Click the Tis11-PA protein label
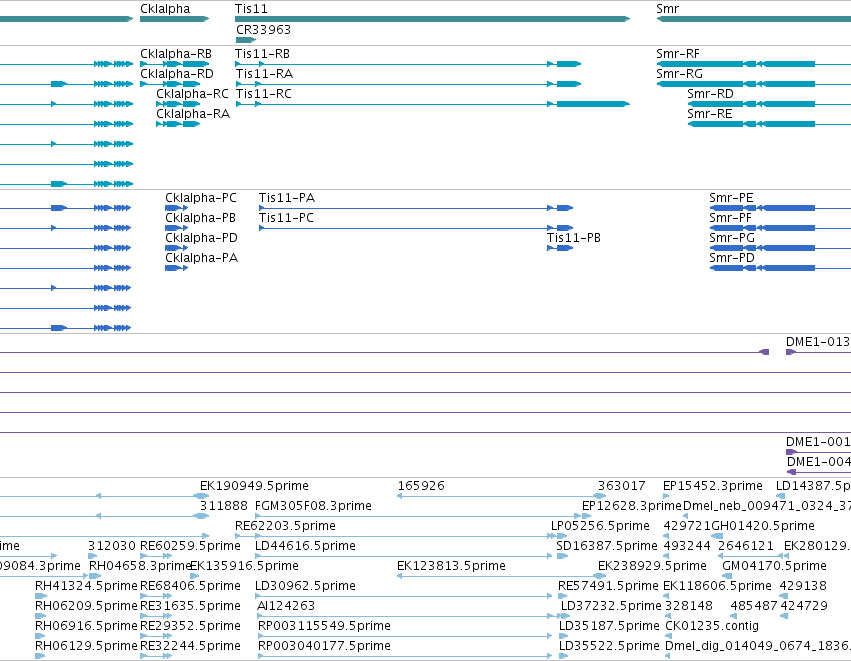 (x=287, y=198)
